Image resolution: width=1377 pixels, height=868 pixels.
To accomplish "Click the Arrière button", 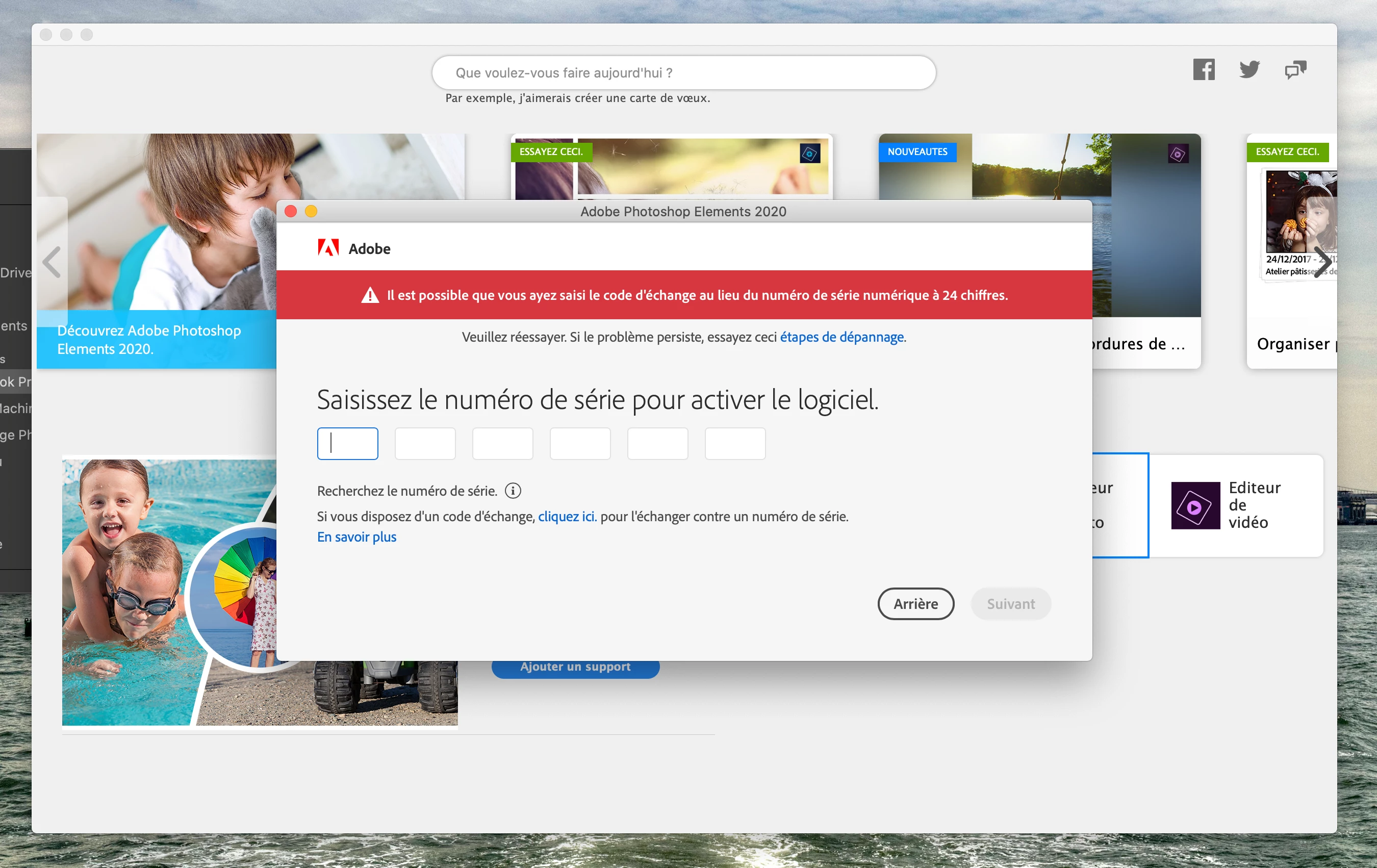I will click(x=915, y=604).
